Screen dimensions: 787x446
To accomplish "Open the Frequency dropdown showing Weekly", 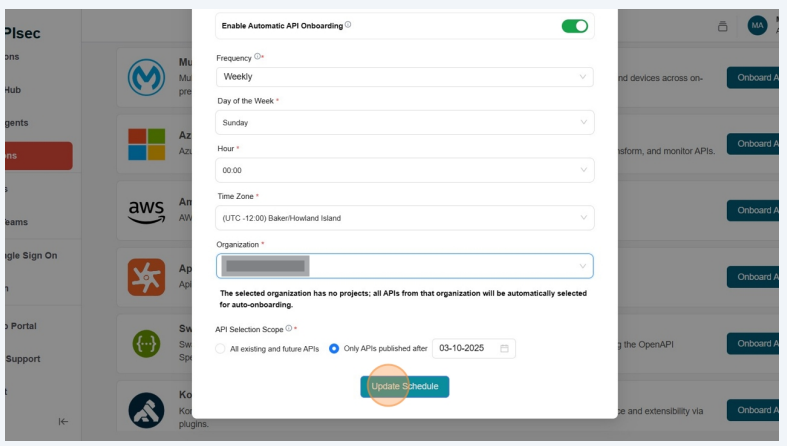I will [x=404, y=77].
